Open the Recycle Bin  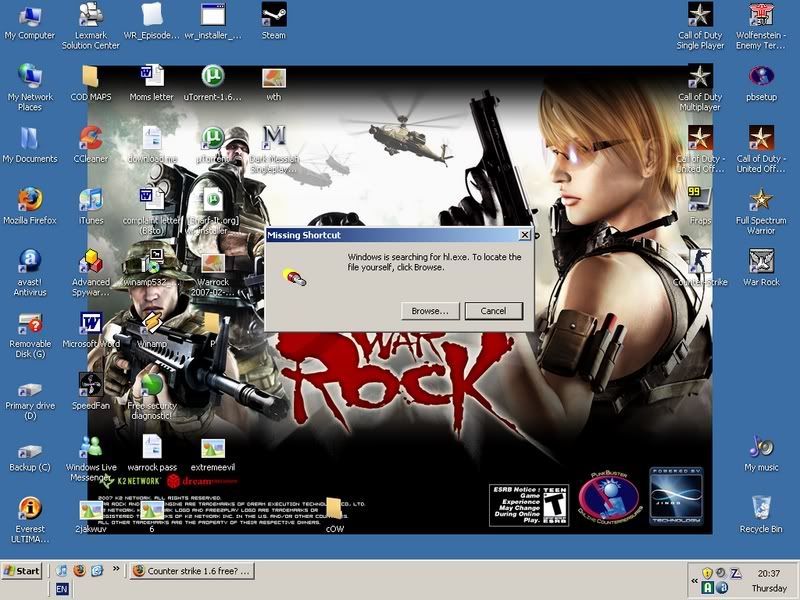tap(761, 508)
